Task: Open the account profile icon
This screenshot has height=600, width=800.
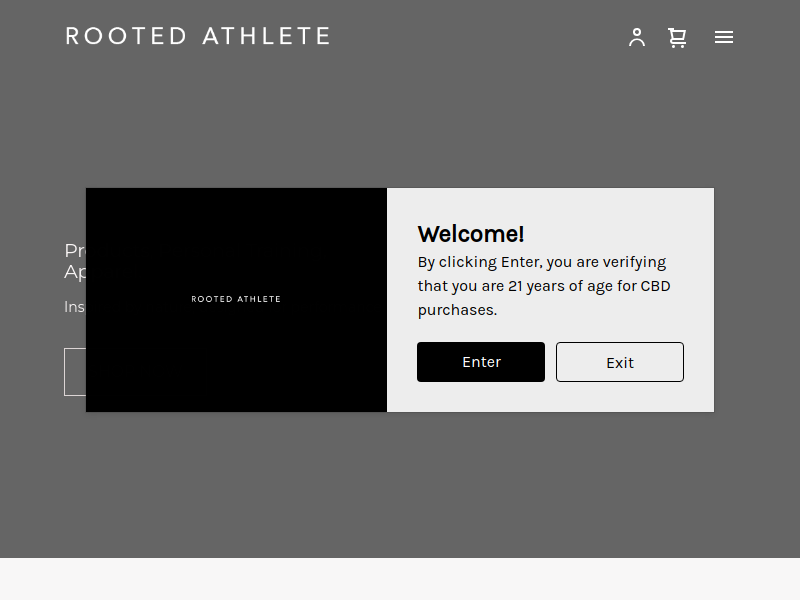Action: pyautogui.click(x=637, y=37)
